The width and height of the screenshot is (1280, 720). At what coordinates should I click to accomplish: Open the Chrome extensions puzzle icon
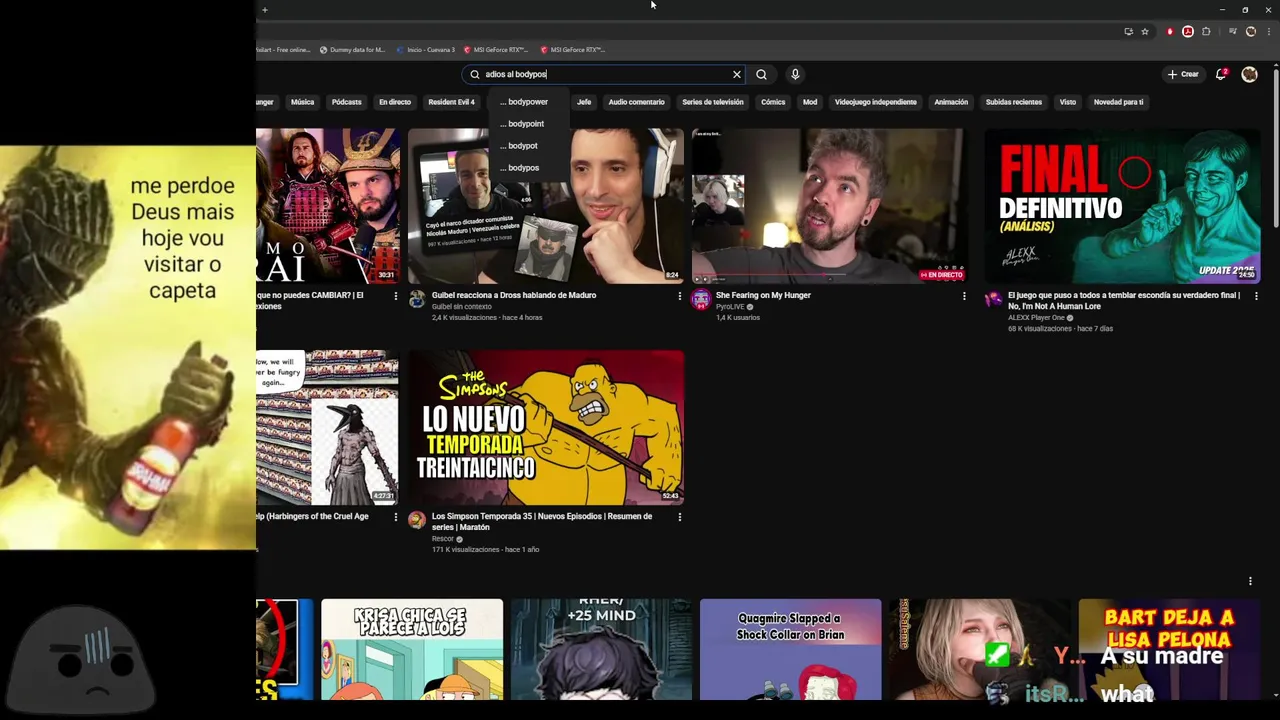(x=1206, y=31)
